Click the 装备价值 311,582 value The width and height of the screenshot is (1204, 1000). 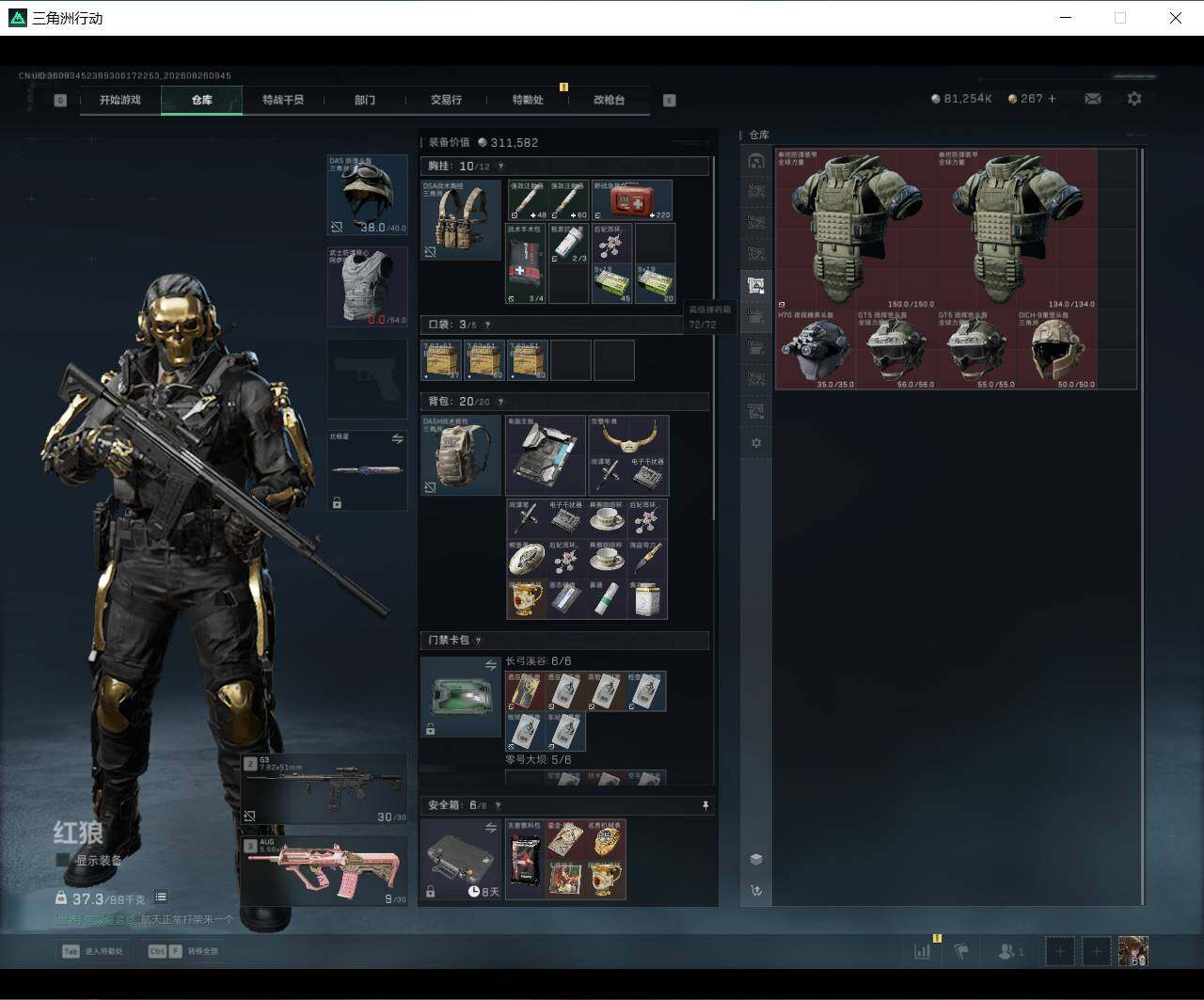tap(483, 142)
